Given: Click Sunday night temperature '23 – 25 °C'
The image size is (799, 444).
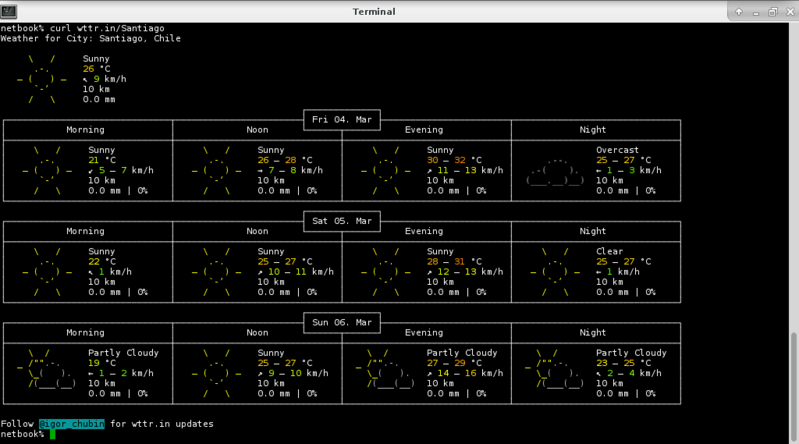Looking at the screenshot, I should point(624,363).
